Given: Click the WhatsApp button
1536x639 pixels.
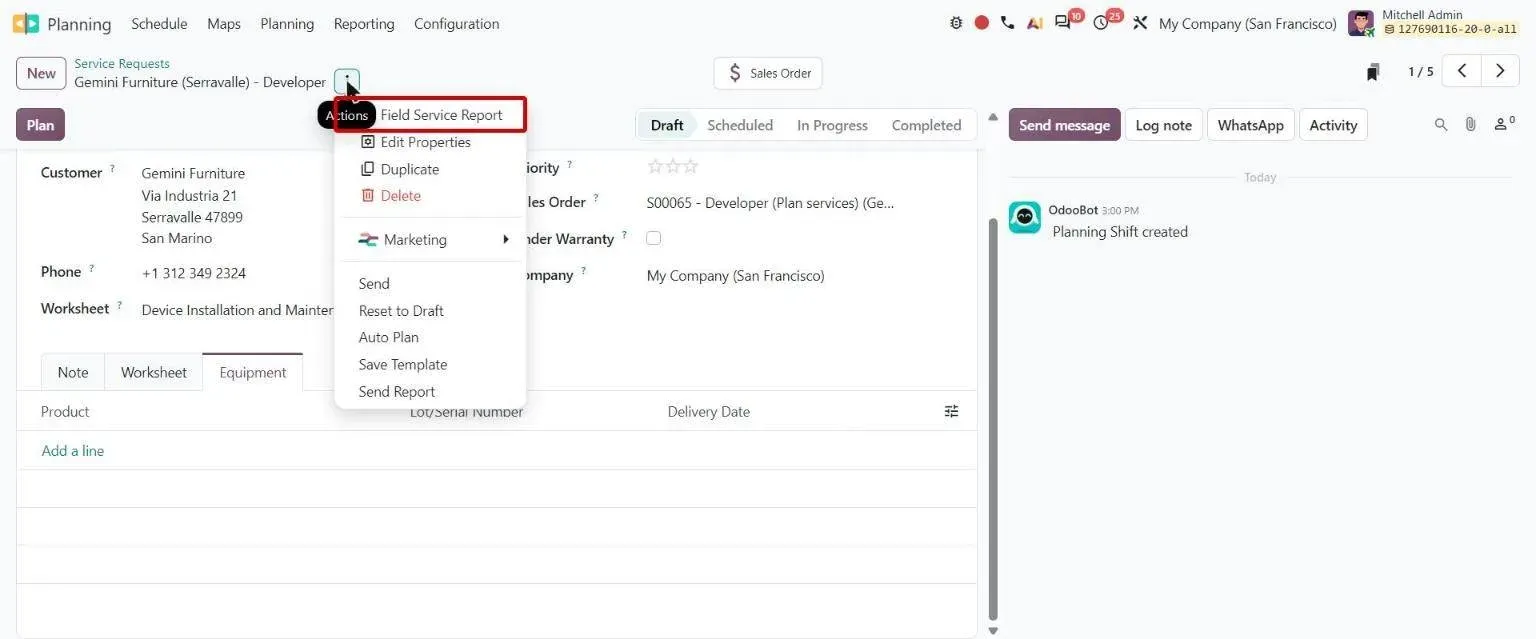Looking at the screenshot, I should [x=1250, y=125].
